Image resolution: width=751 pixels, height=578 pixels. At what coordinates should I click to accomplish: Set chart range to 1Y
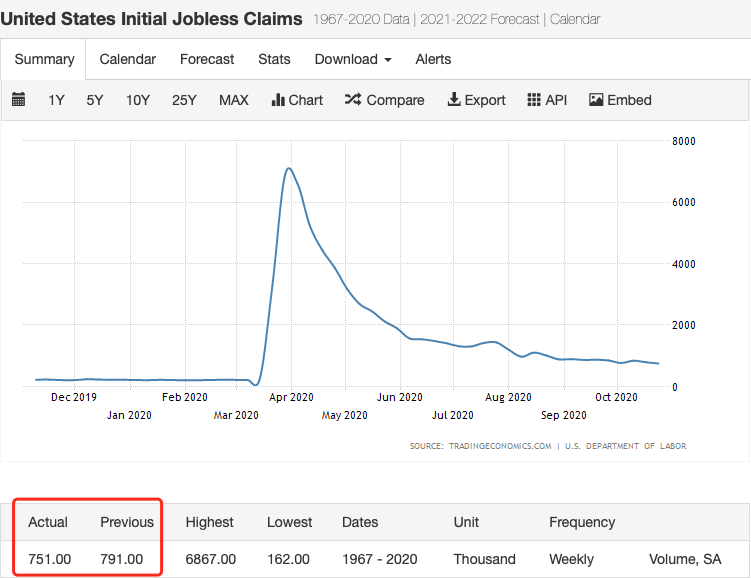[57, 100]
